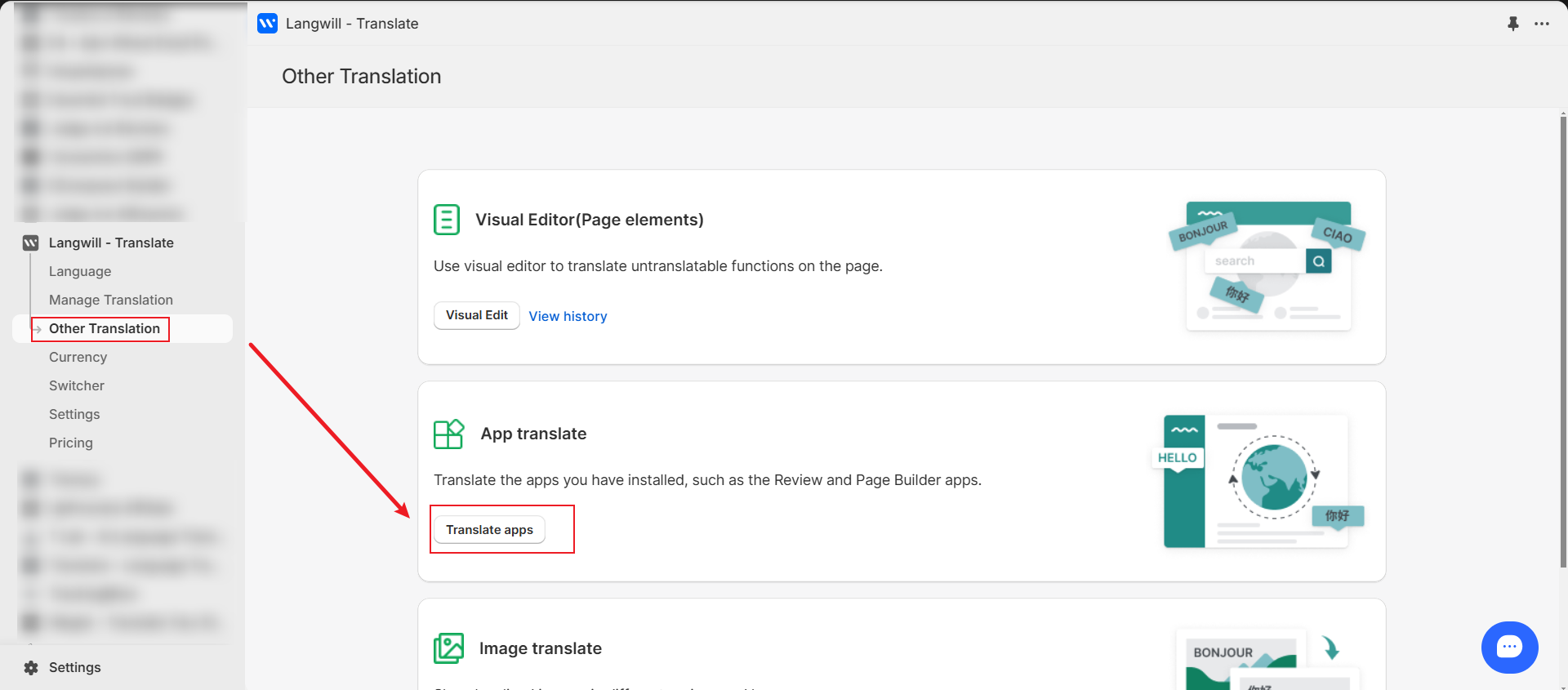Click the Translate apps button
Viewport: 1568px width, 690px height.
click(489, 529)
